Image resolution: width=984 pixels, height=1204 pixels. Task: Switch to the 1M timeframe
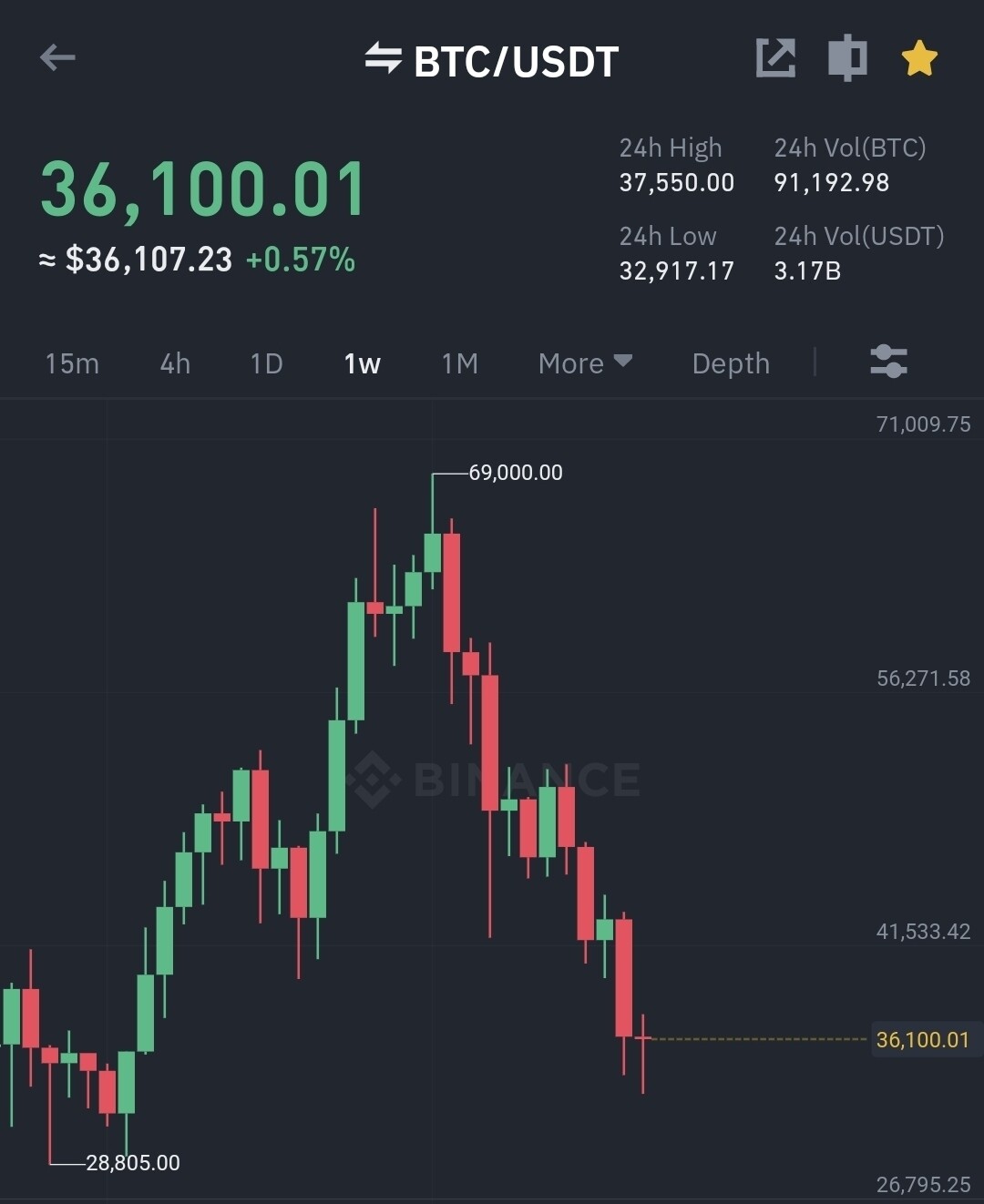pos(459,363)
